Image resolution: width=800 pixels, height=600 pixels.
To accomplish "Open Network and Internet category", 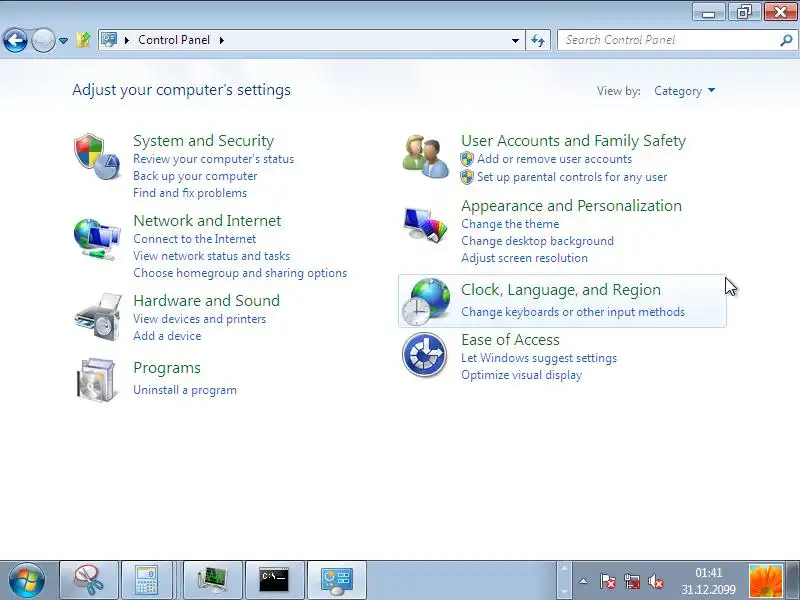I will [207, 220].
